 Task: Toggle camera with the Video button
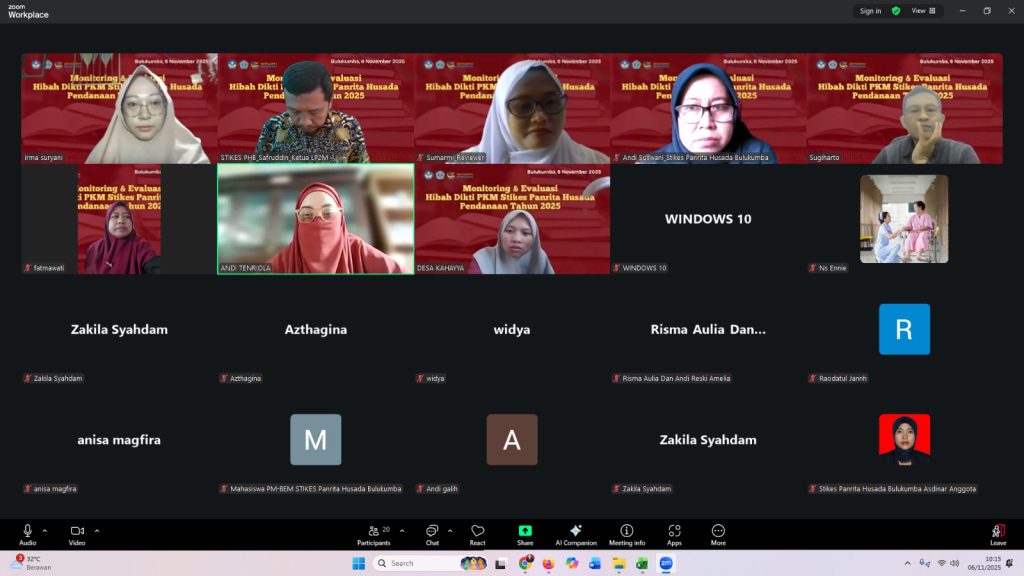pyautogui.click(x=77, y=534)
